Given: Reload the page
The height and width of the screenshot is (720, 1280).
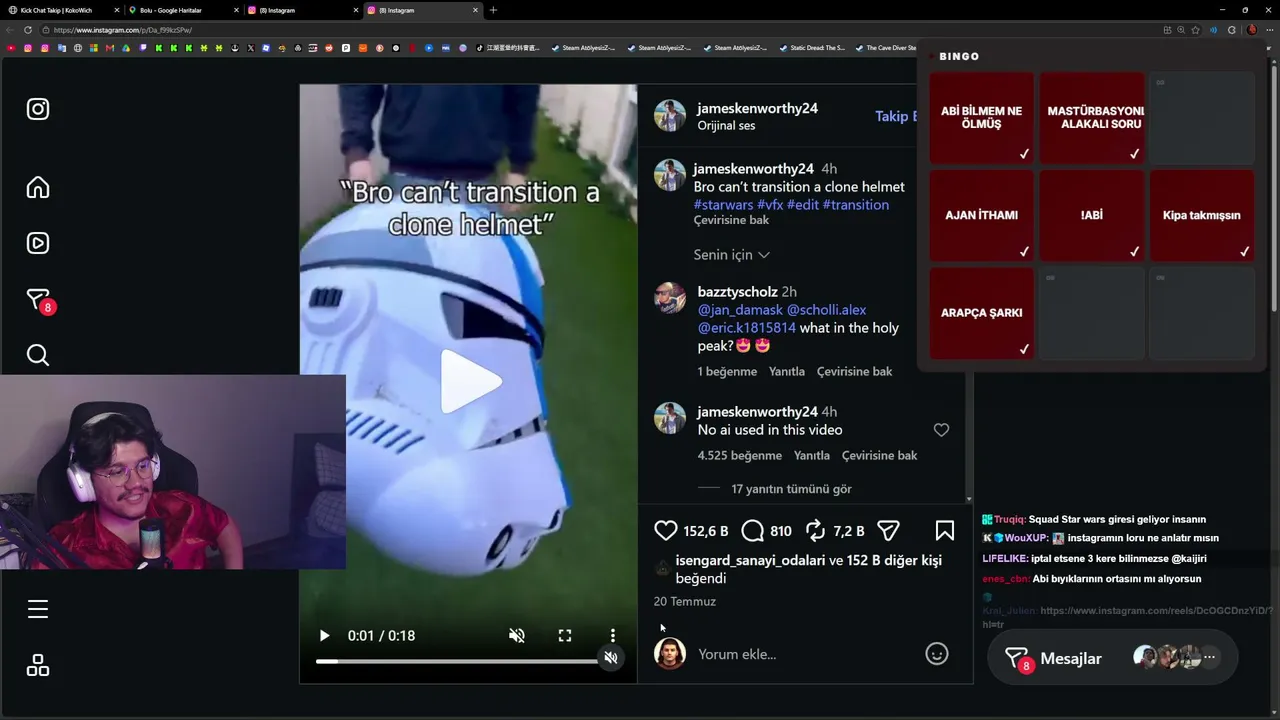Looking at the screenshot, I should [28, 30].
